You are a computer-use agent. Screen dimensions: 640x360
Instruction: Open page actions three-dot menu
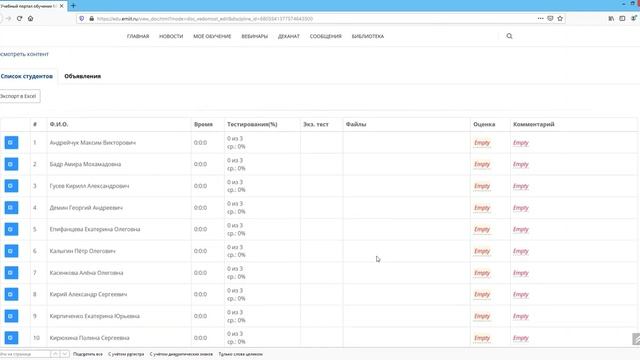pyautogui.click(x=540, y=18)
